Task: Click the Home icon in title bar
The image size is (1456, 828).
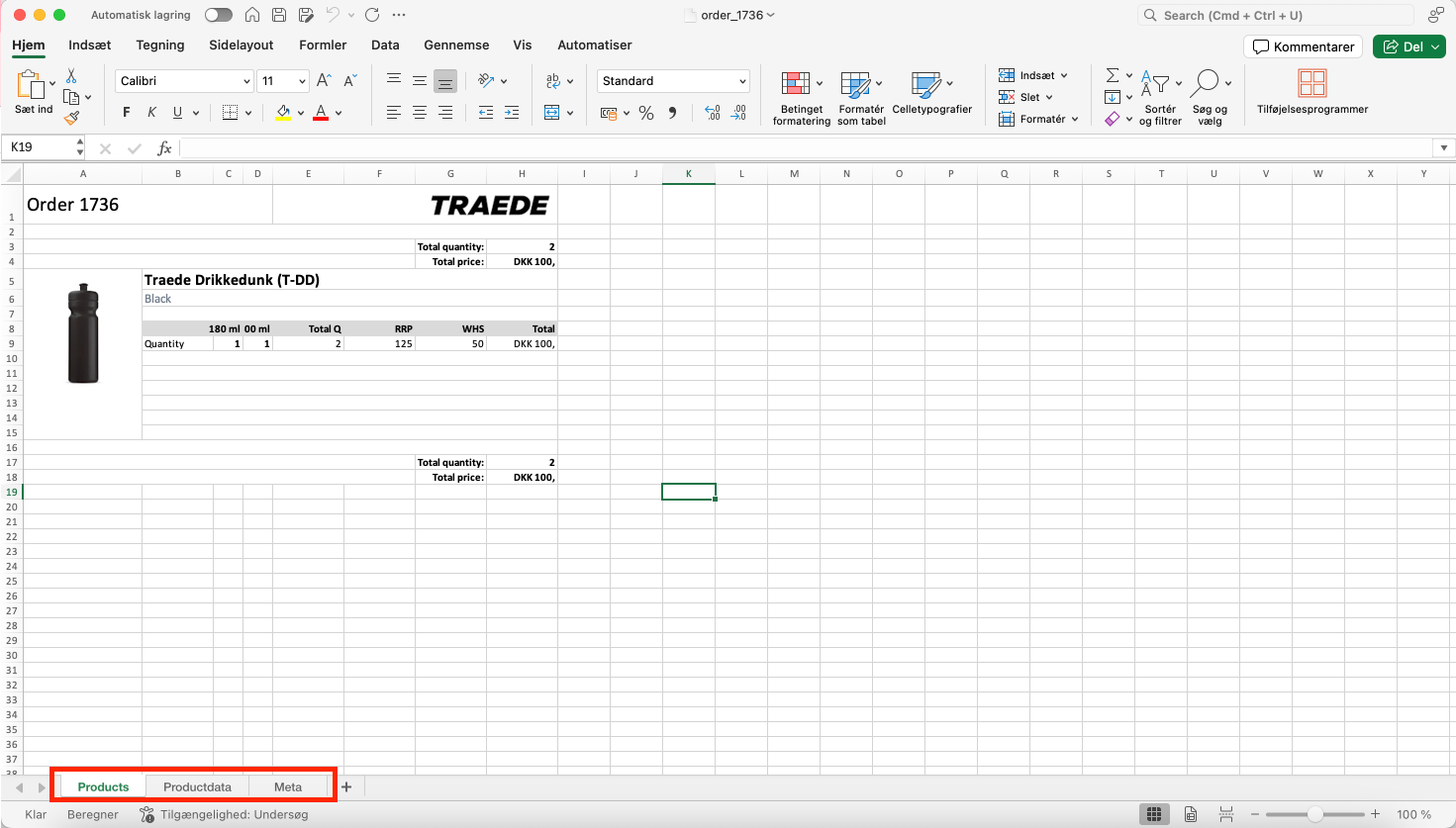Action: (x=252, y=15)
